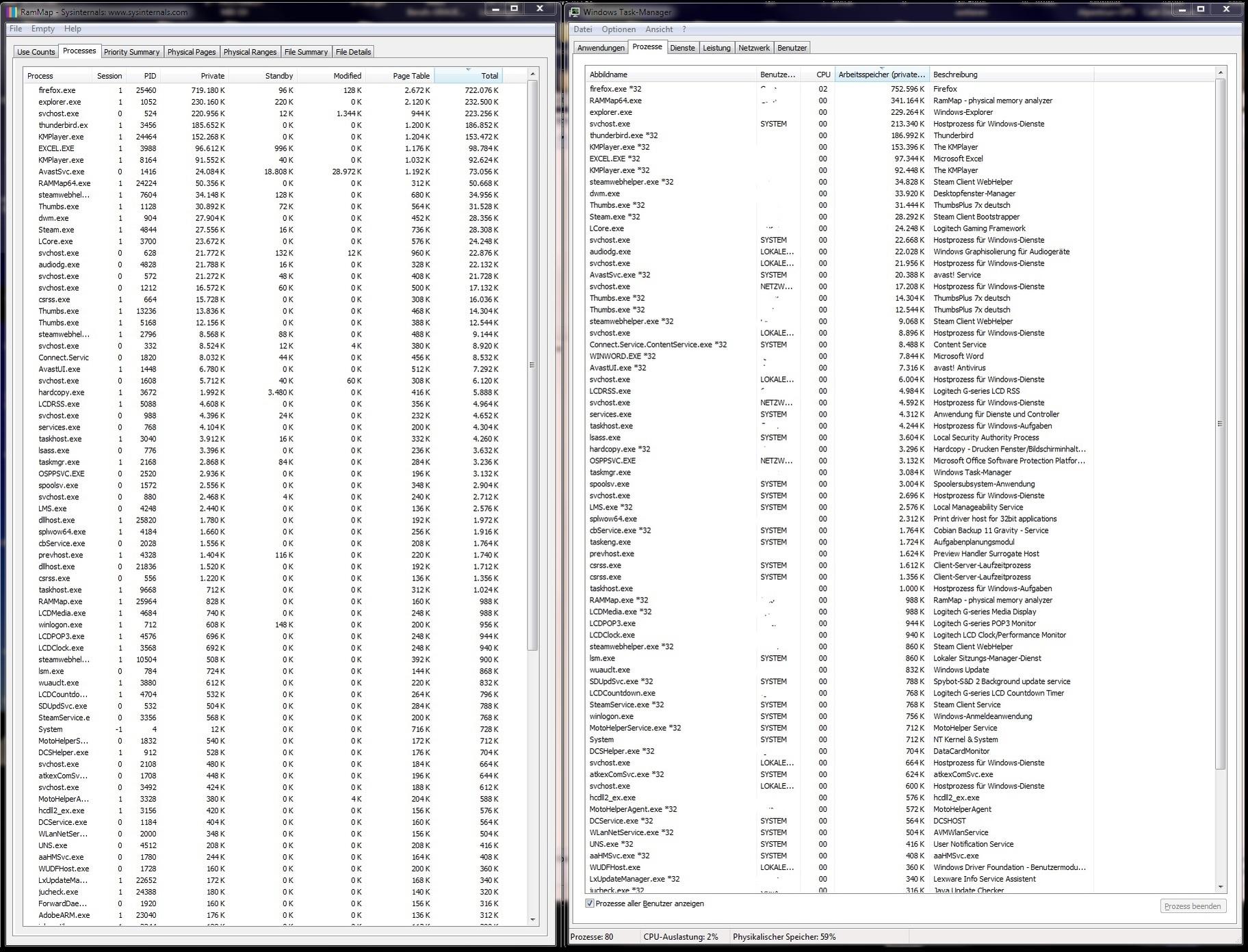Sort Task-Manager by CPU column header
Viewport: 1248px width, 952px height.
(x=818, y=75)
